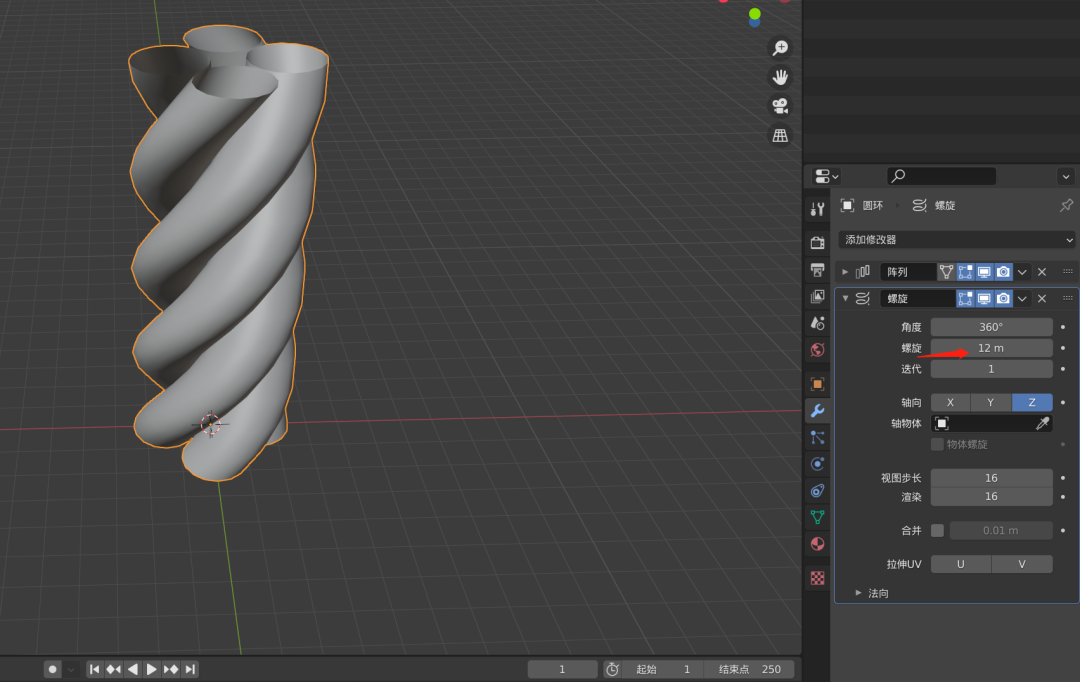Pick axis object with eyedropper icon

pos(1042,424)
